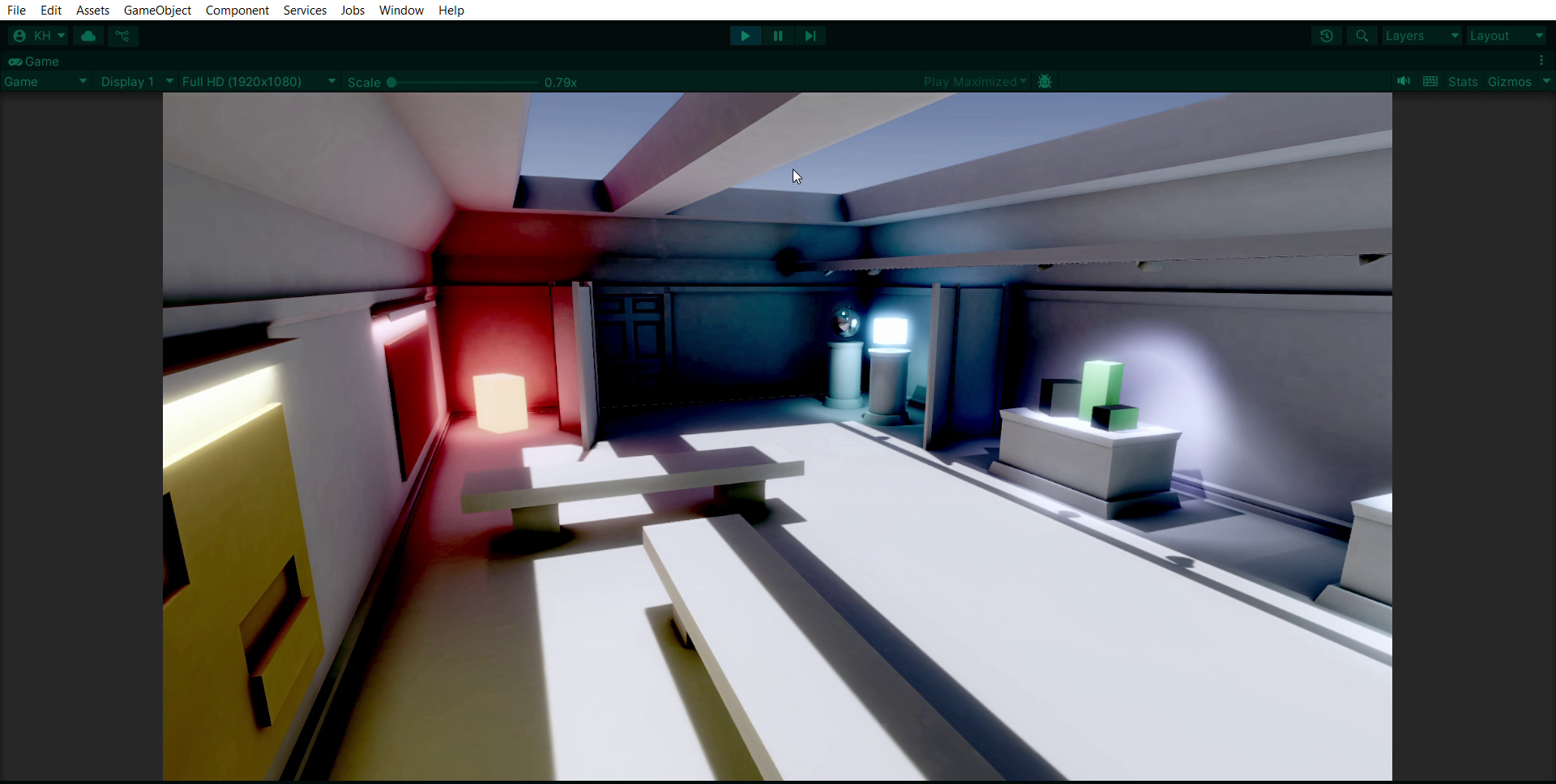Select the Game tab
1556x784 pixels.
coord(34,62)
